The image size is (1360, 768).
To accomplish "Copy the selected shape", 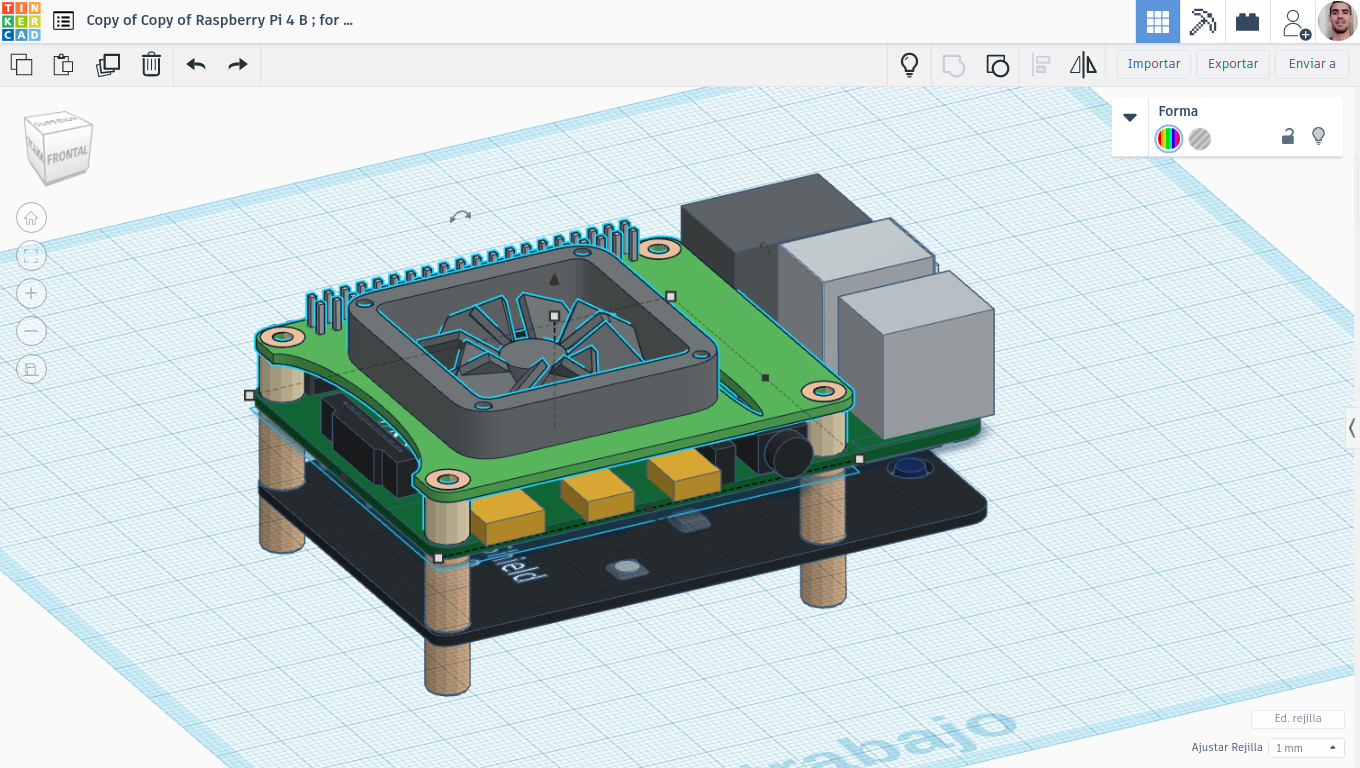I will [21, 65].
